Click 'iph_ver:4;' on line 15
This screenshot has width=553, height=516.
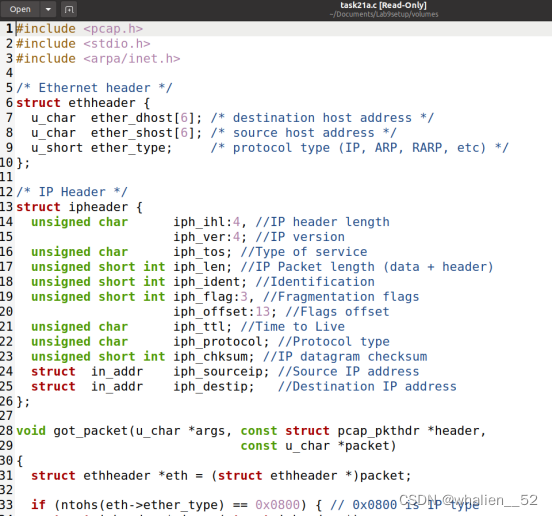tap(209, 237)
